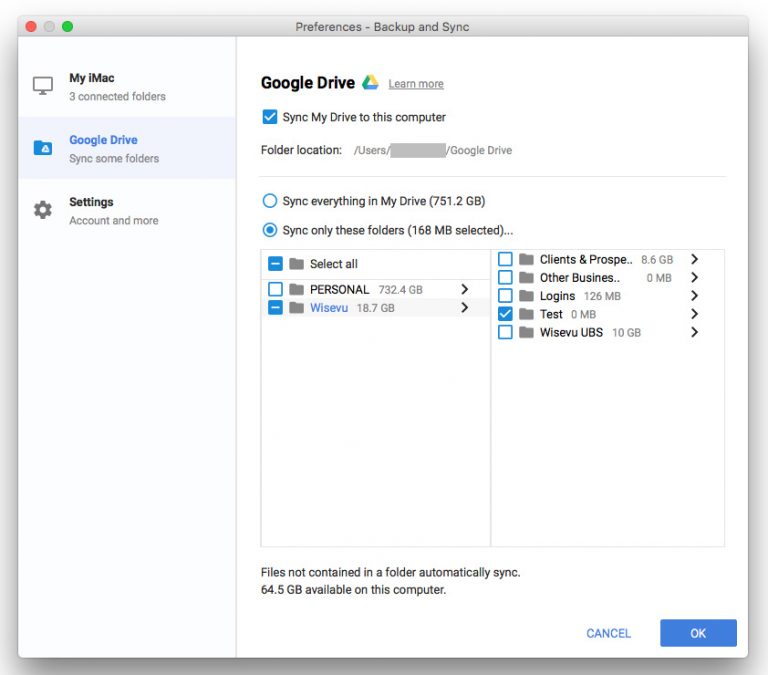
Task: Expand Other Busines.. folder chevron
Action: [x=694, y=278]
